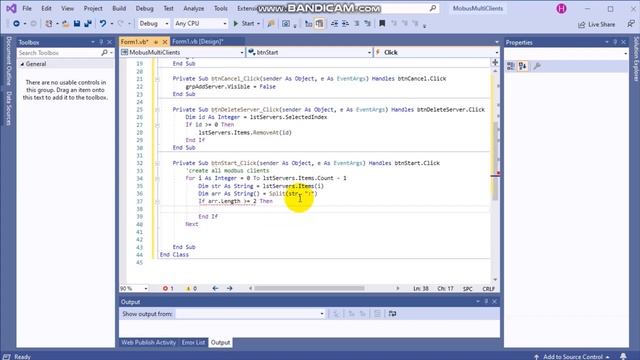Open the Analyze menu
This screenshot has width=640, height=360.
coord(193,8)
